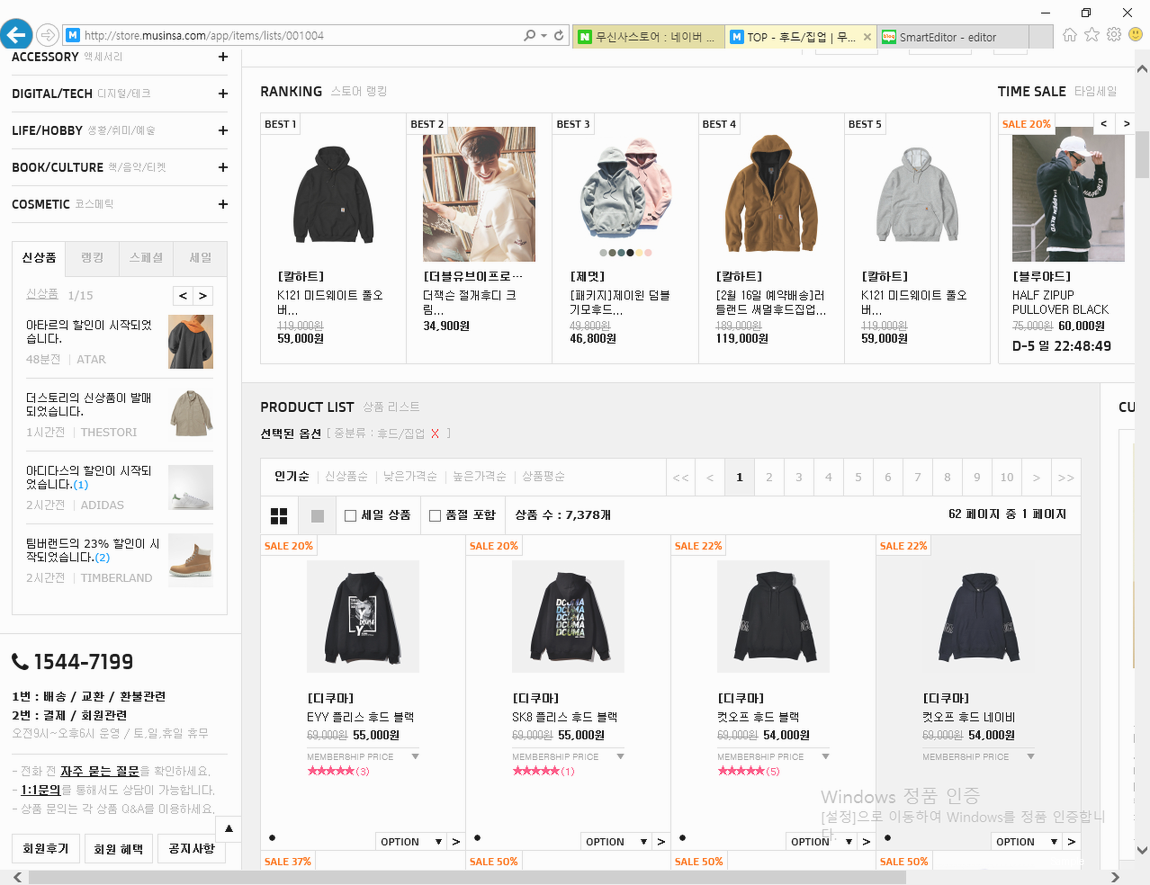The height and width of the screenshot is (885, 1150).
Task: Expand the BOOK/CULTURE category
Action: (223, 167)
